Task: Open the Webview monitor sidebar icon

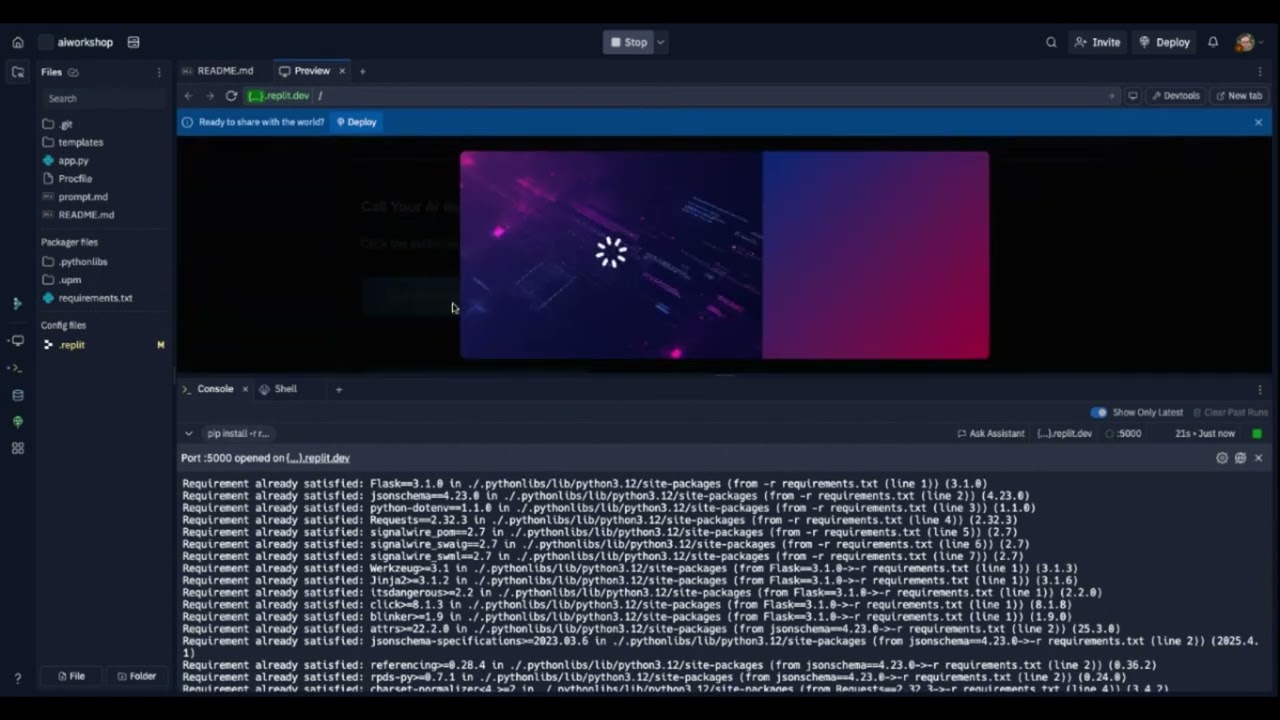Action: (x=17, y=341)
